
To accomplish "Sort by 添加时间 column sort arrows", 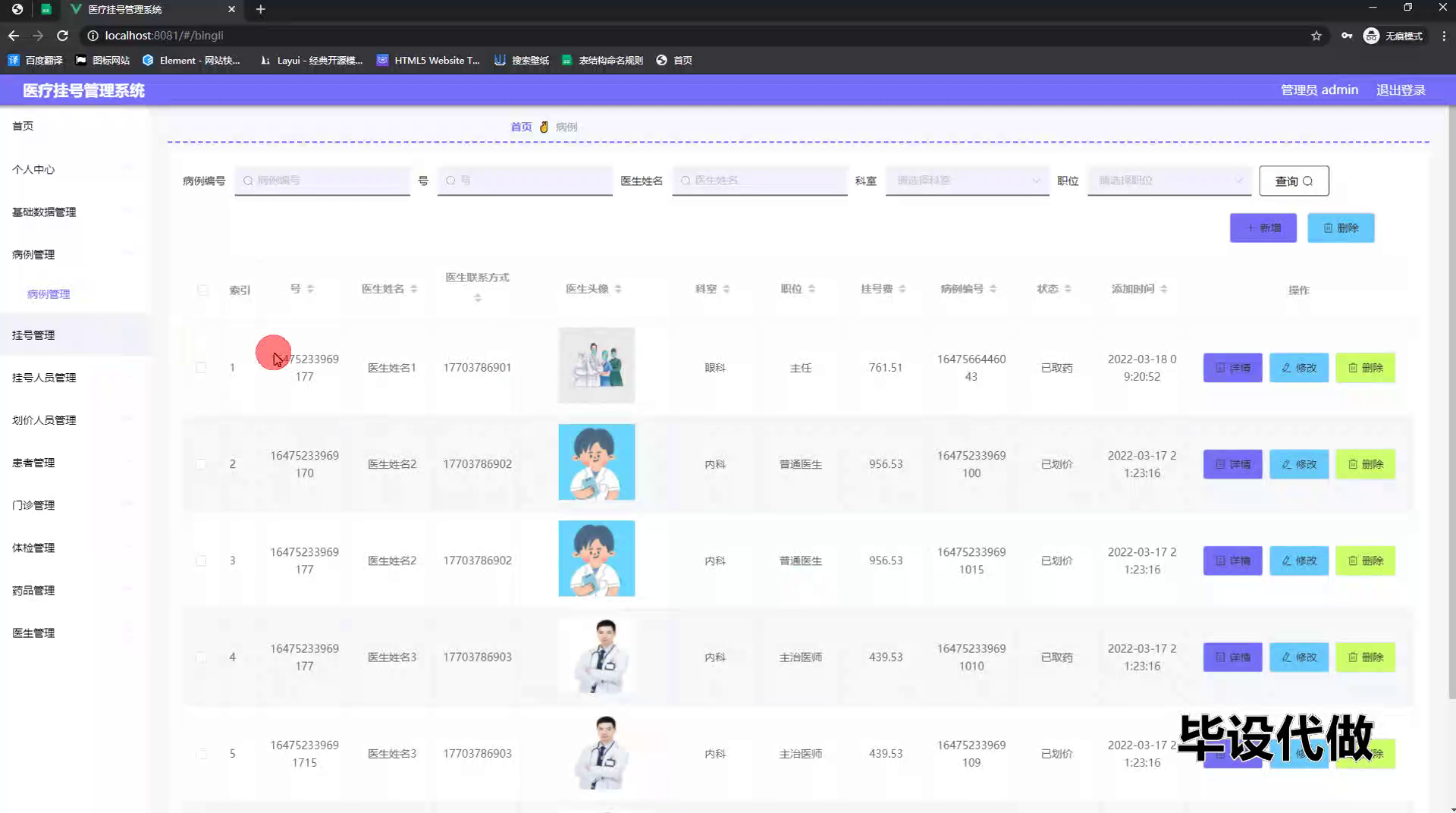I will (x=1164, y=289).
